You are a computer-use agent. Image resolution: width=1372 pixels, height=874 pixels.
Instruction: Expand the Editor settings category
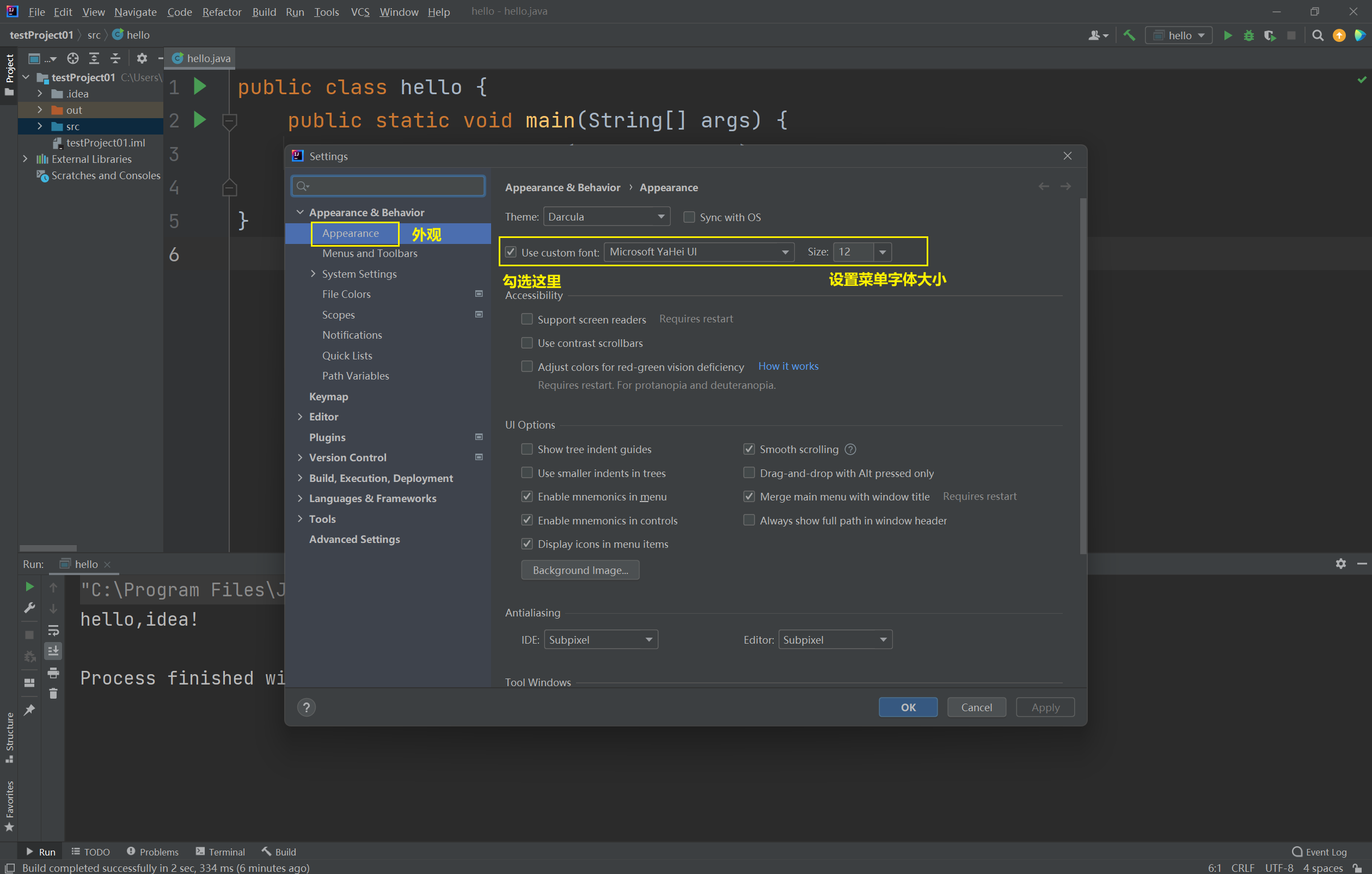pyautogui.click(x=301, y=417)
